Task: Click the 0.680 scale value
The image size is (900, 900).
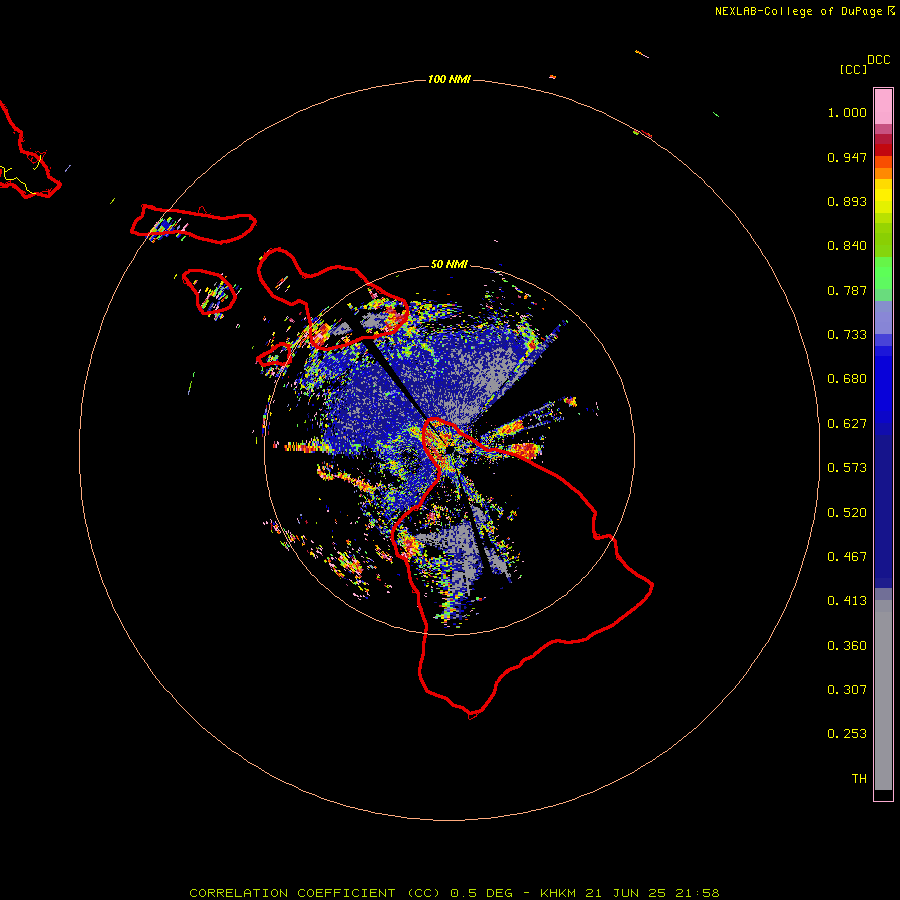Action: tap(847, 379)
